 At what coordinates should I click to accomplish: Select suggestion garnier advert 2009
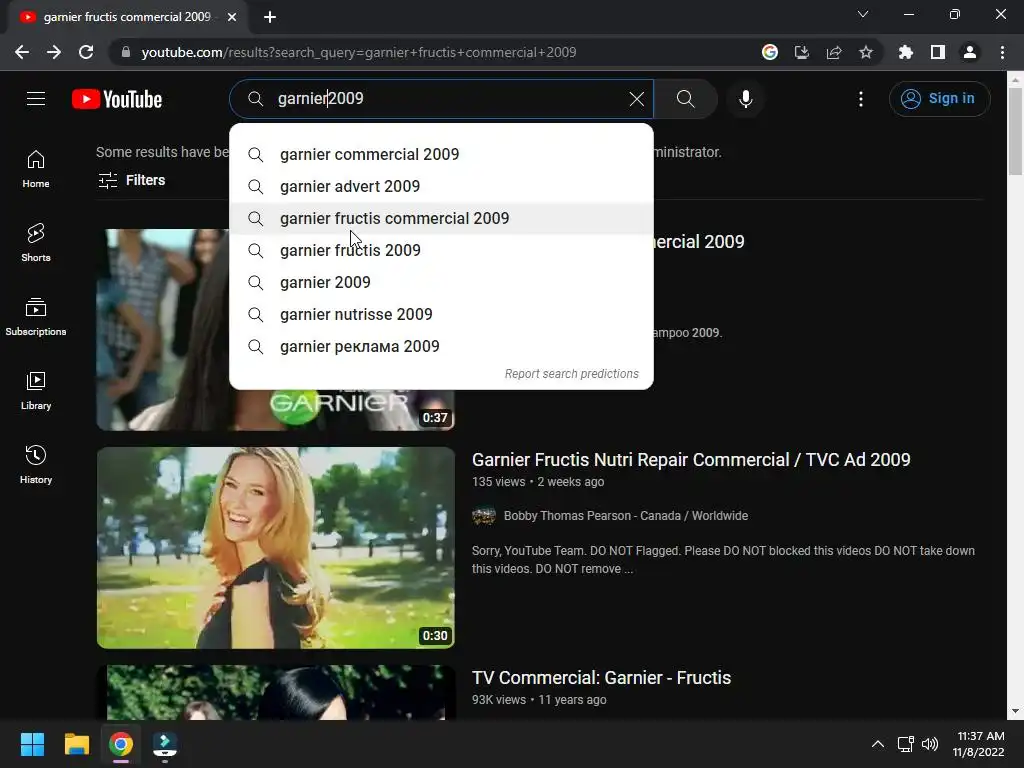441,187
